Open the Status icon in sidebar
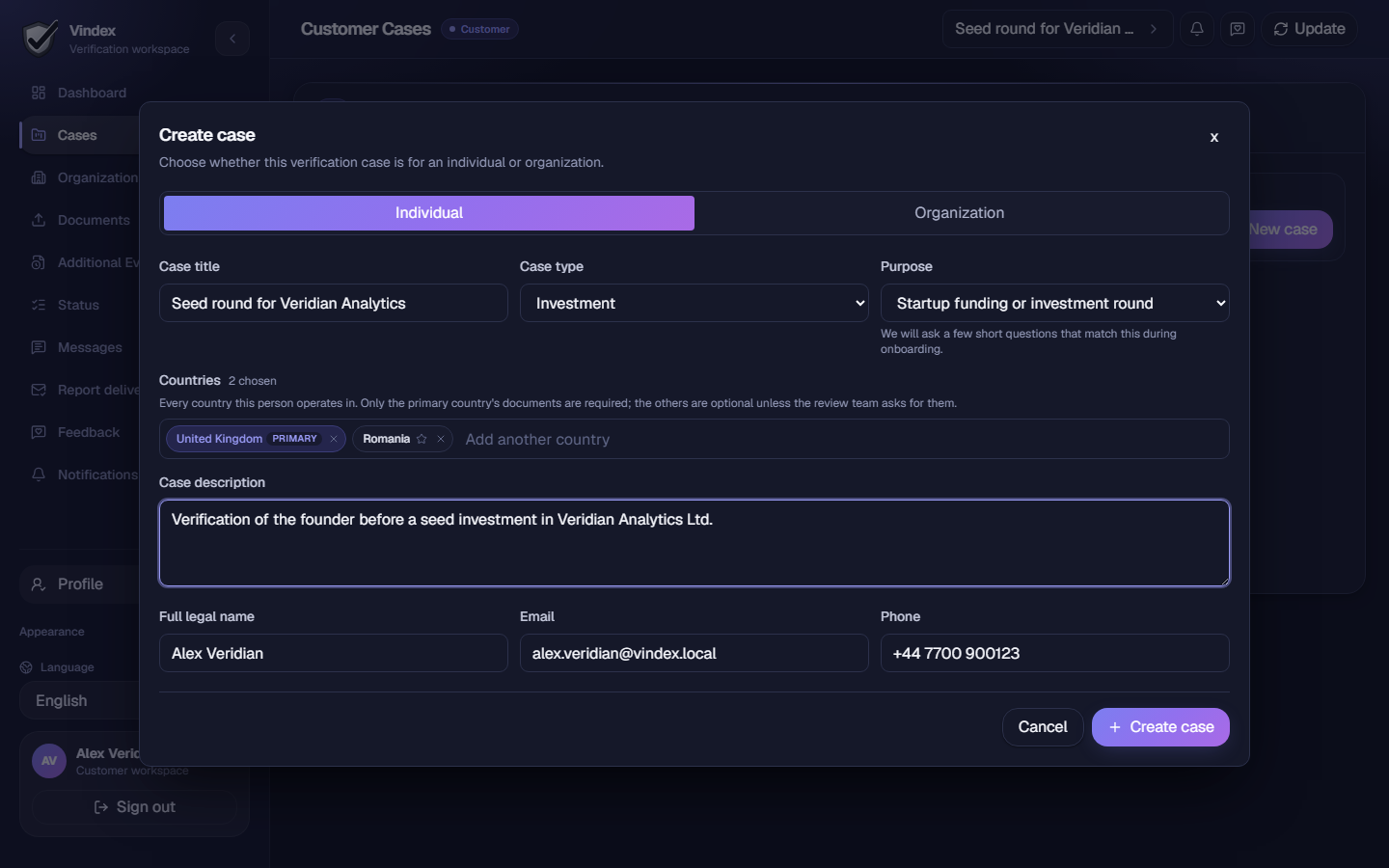The height and width of the screenshot is (868, 1389). pyautogui.click(x=39, y=305)
